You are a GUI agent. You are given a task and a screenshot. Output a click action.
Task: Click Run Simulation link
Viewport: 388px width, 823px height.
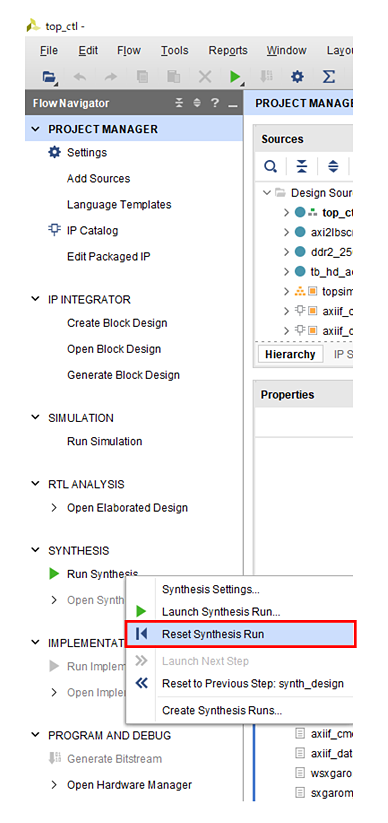click(x=104, y=441)
